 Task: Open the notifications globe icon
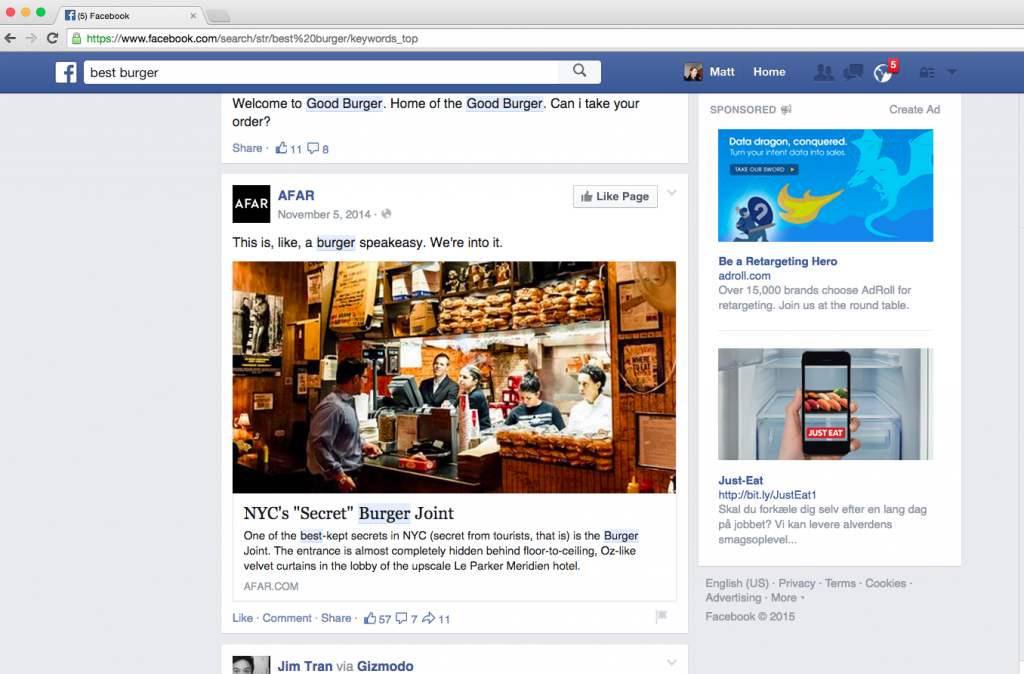[883, 72]
